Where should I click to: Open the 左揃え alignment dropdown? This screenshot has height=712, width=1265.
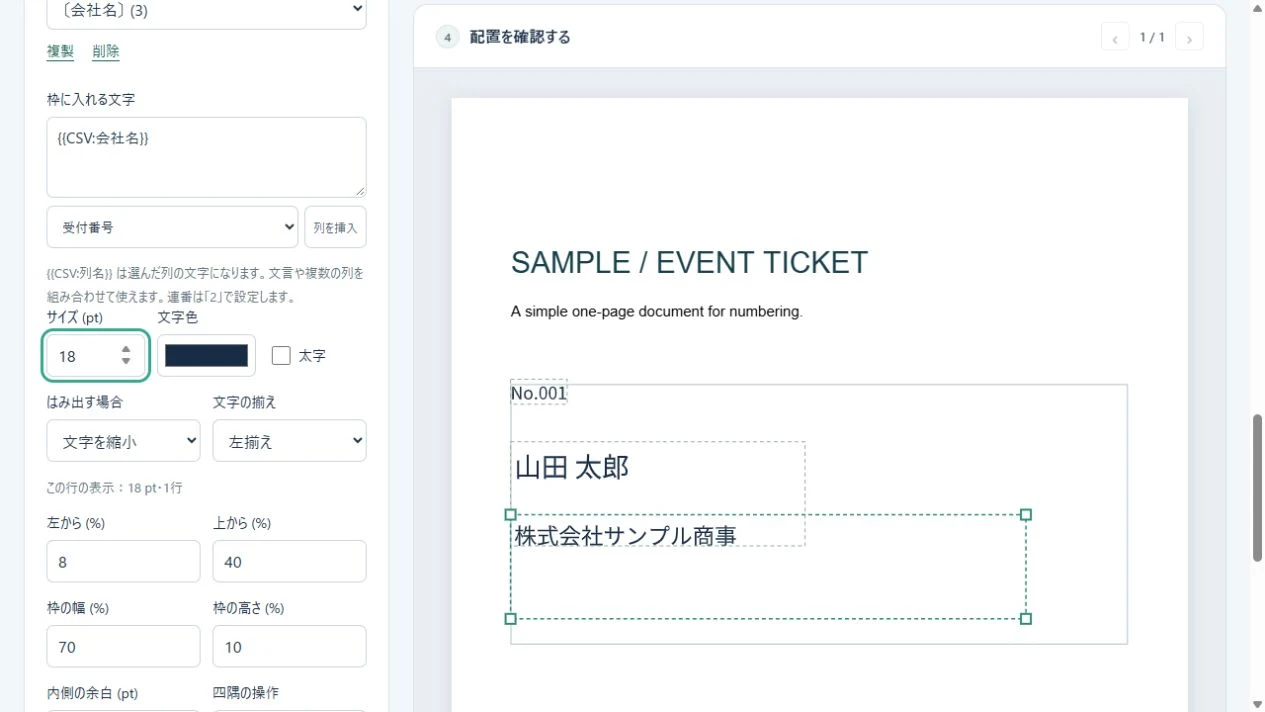pos(289,441)
